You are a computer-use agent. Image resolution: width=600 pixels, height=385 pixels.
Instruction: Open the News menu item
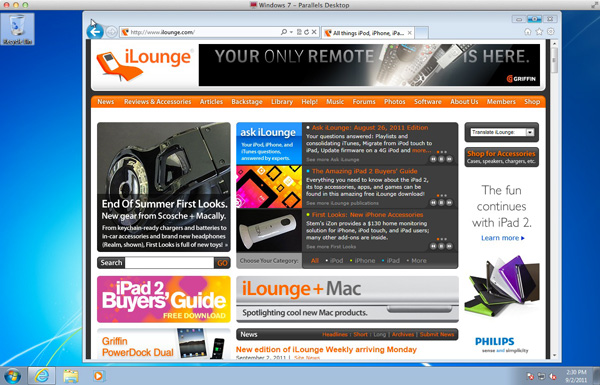tap(106, 102)
